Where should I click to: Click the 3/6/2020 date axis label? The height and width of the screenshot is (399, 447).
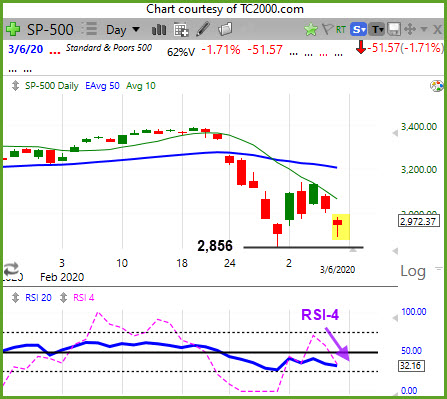(x=337, y=269)
